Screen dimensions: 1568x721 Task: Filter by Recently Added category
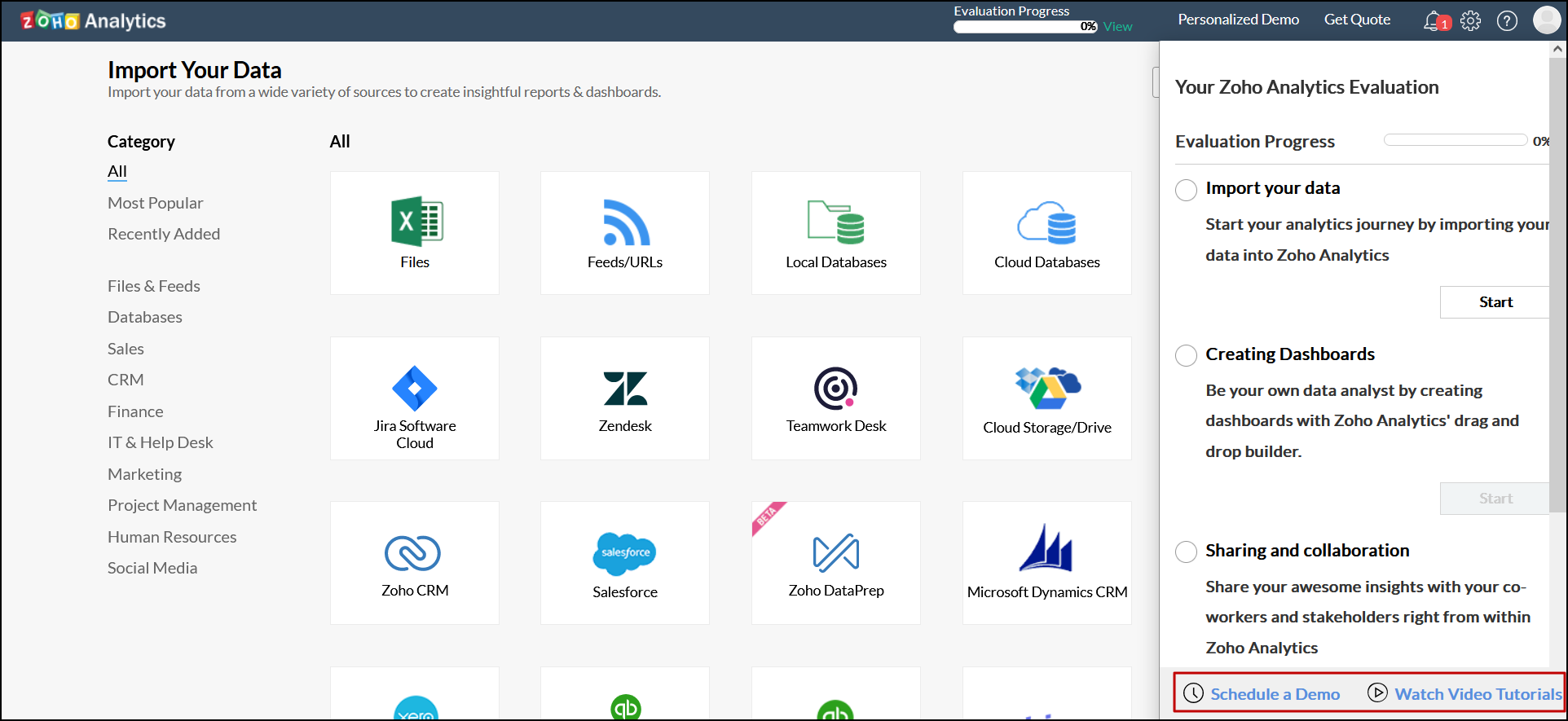(x=164, y=234)
